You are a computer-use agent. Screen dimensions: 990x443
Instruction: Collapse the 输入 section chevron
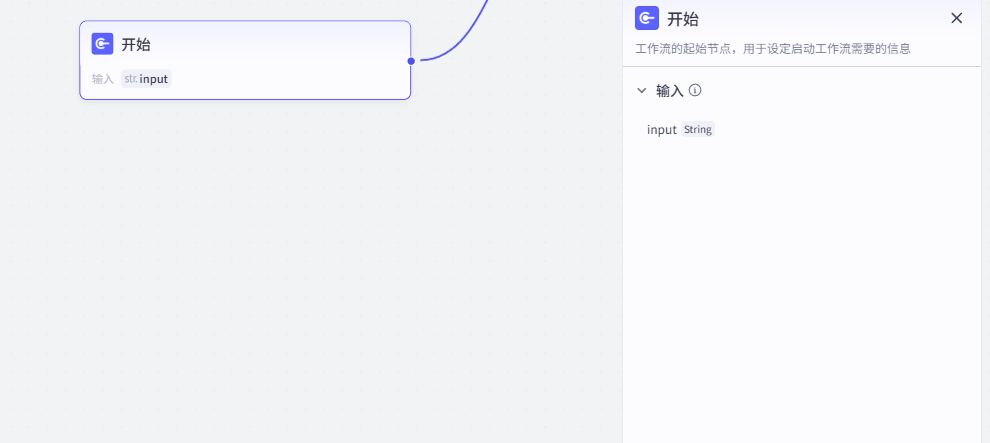[642, 90]
